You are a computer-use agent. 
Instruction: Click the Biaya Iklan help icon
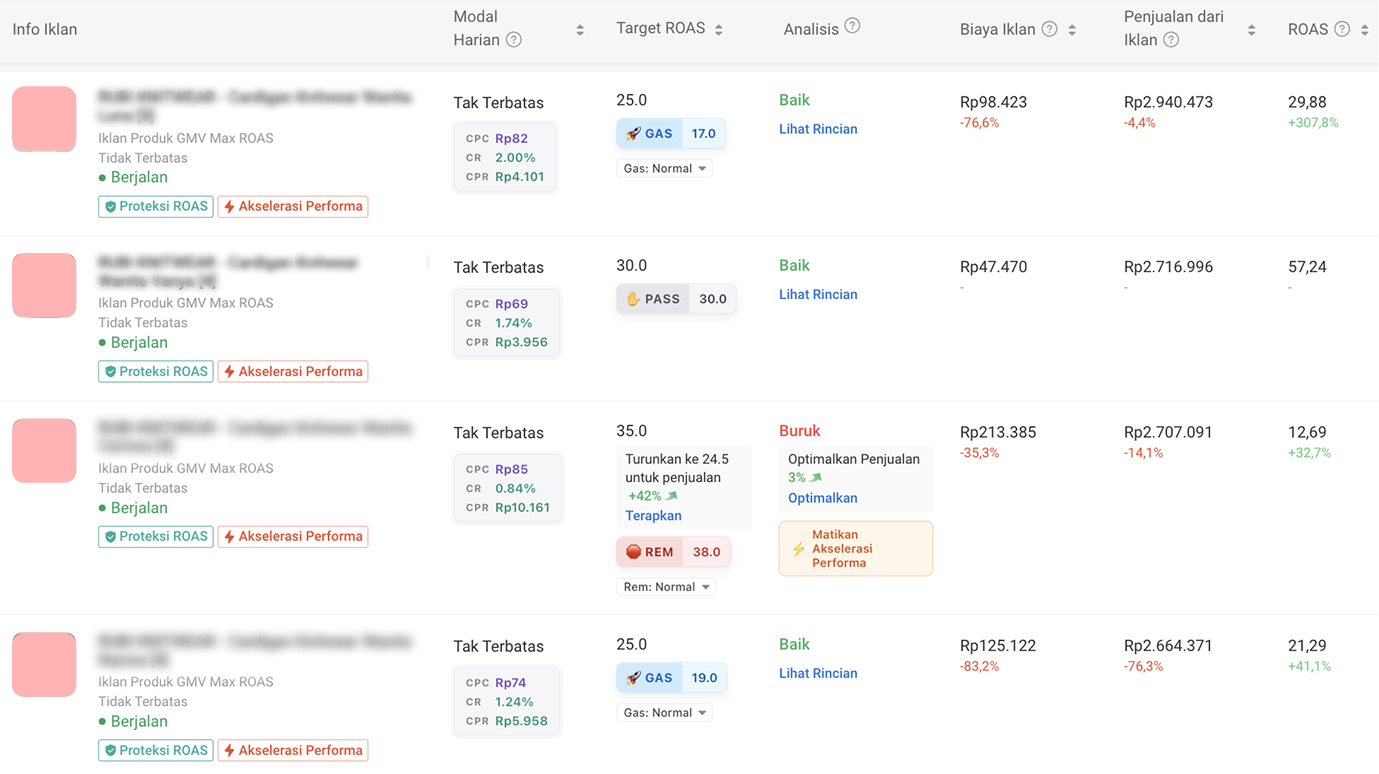(x=1049, y=29)
